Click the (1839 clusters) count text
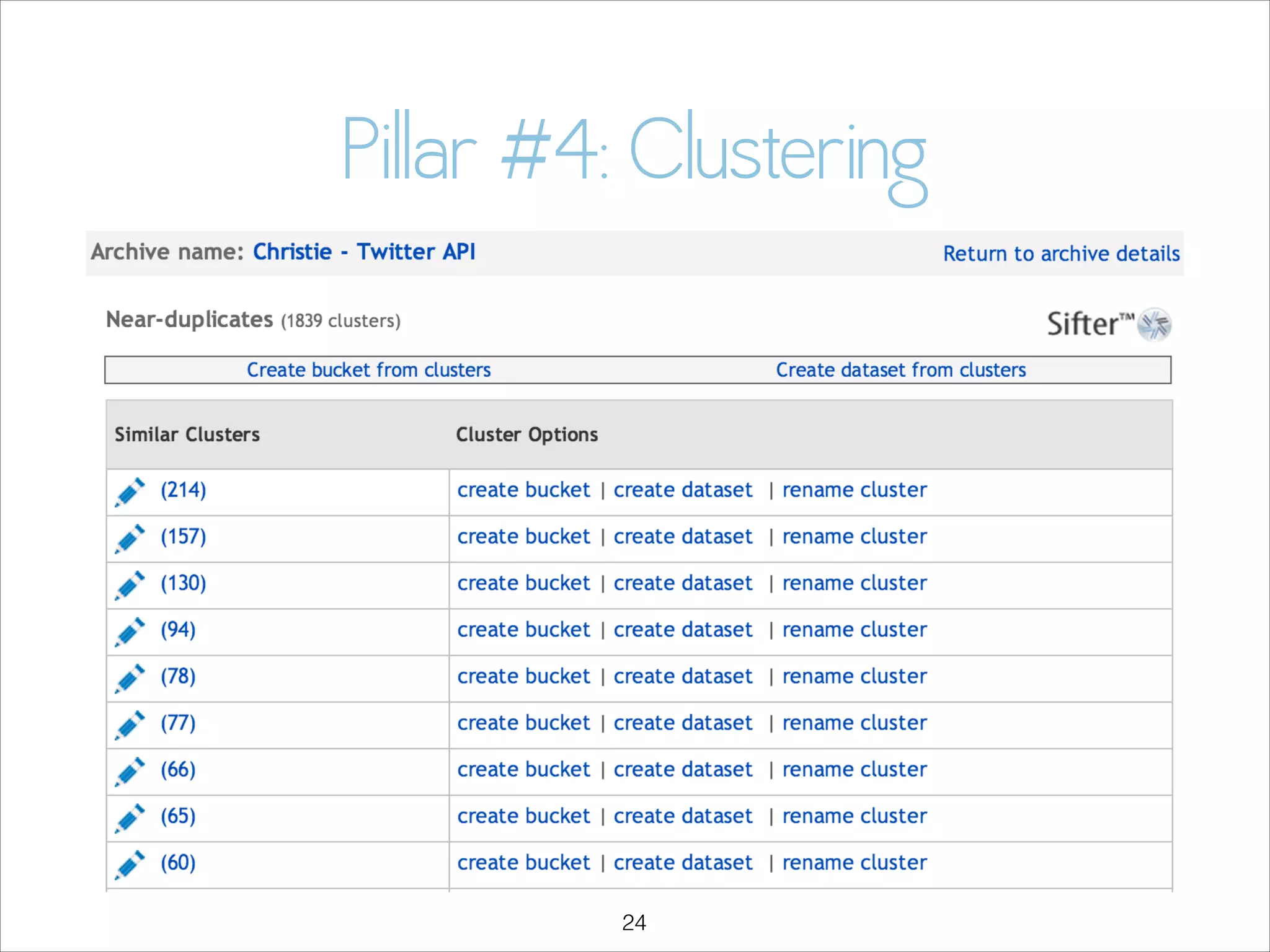Screen dimensions: 1270x952 pos(340,321)
